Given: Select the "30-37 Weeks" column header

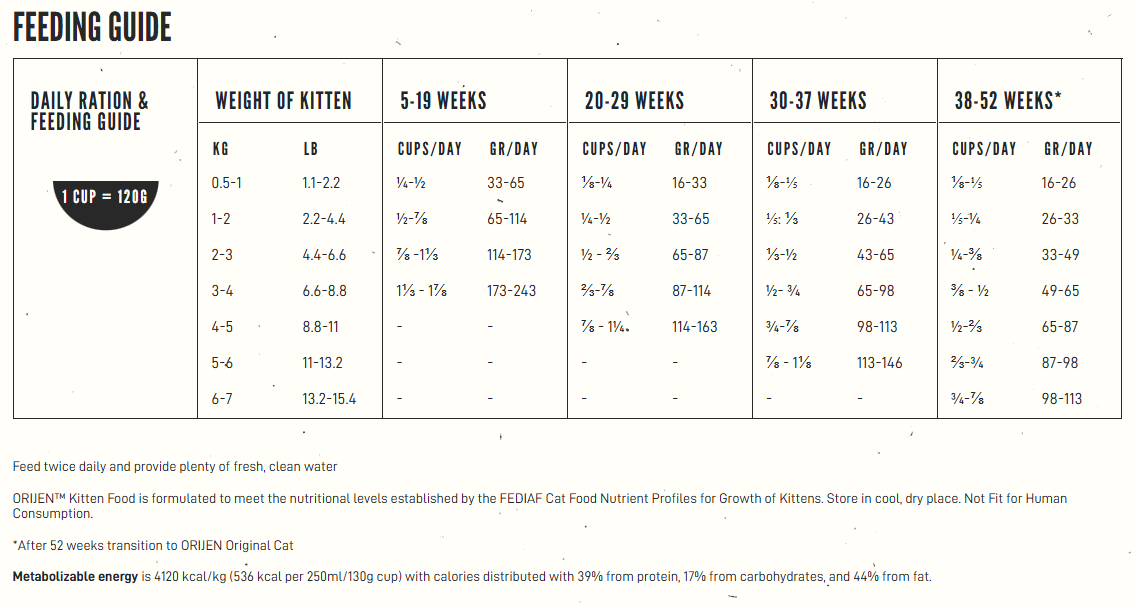Looking at the screenshot, I should click(818, 101).
